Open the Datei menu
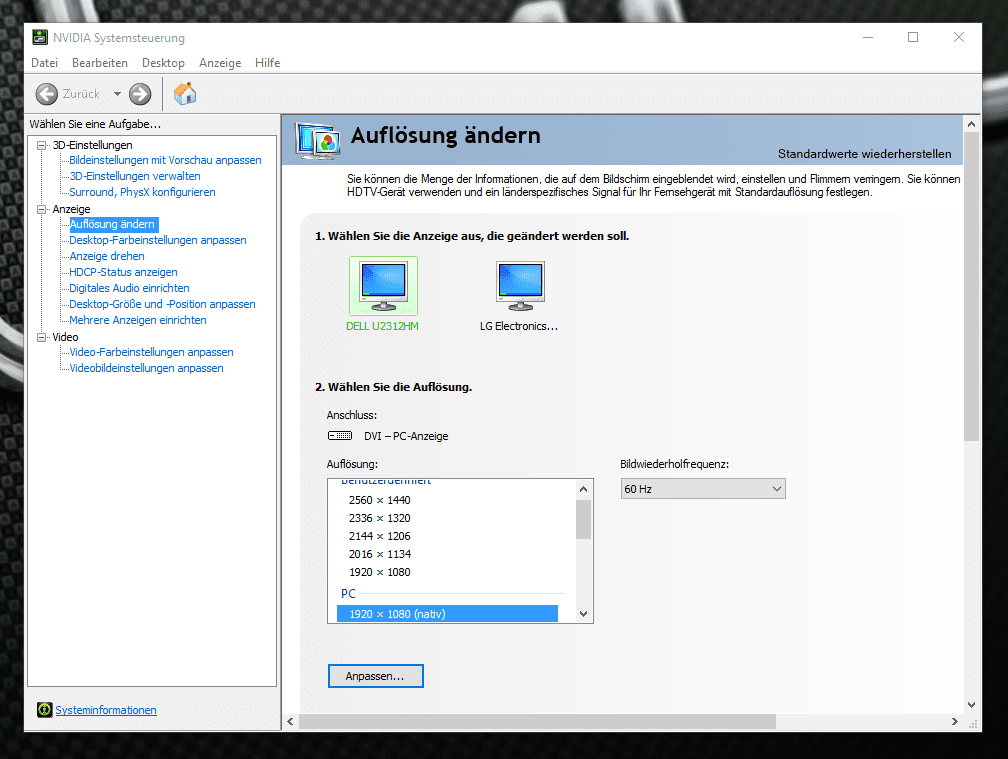The height and width of the screenshot is (759, 1008). [44, 63]
